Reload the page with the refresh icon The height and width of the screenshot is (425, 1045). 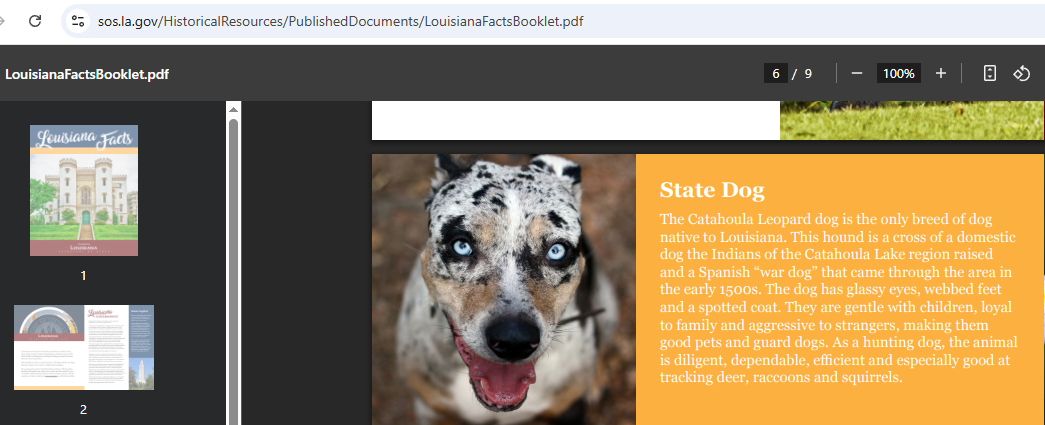tap(35, 21)
